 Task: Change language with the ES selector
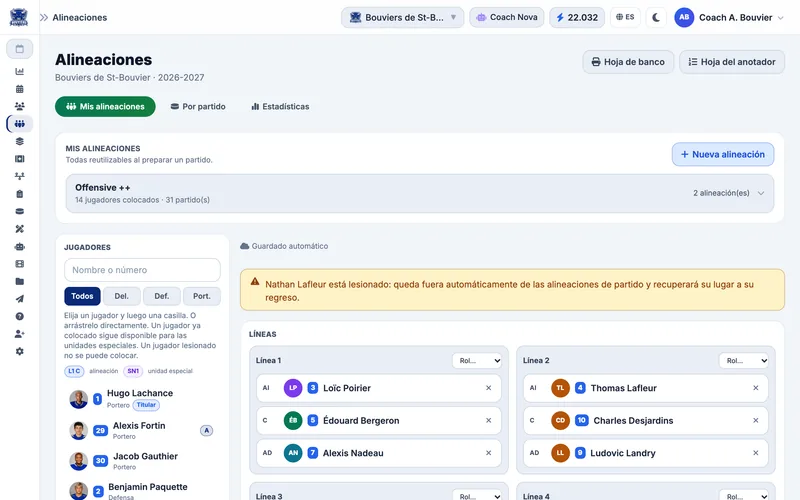(625, 17)
